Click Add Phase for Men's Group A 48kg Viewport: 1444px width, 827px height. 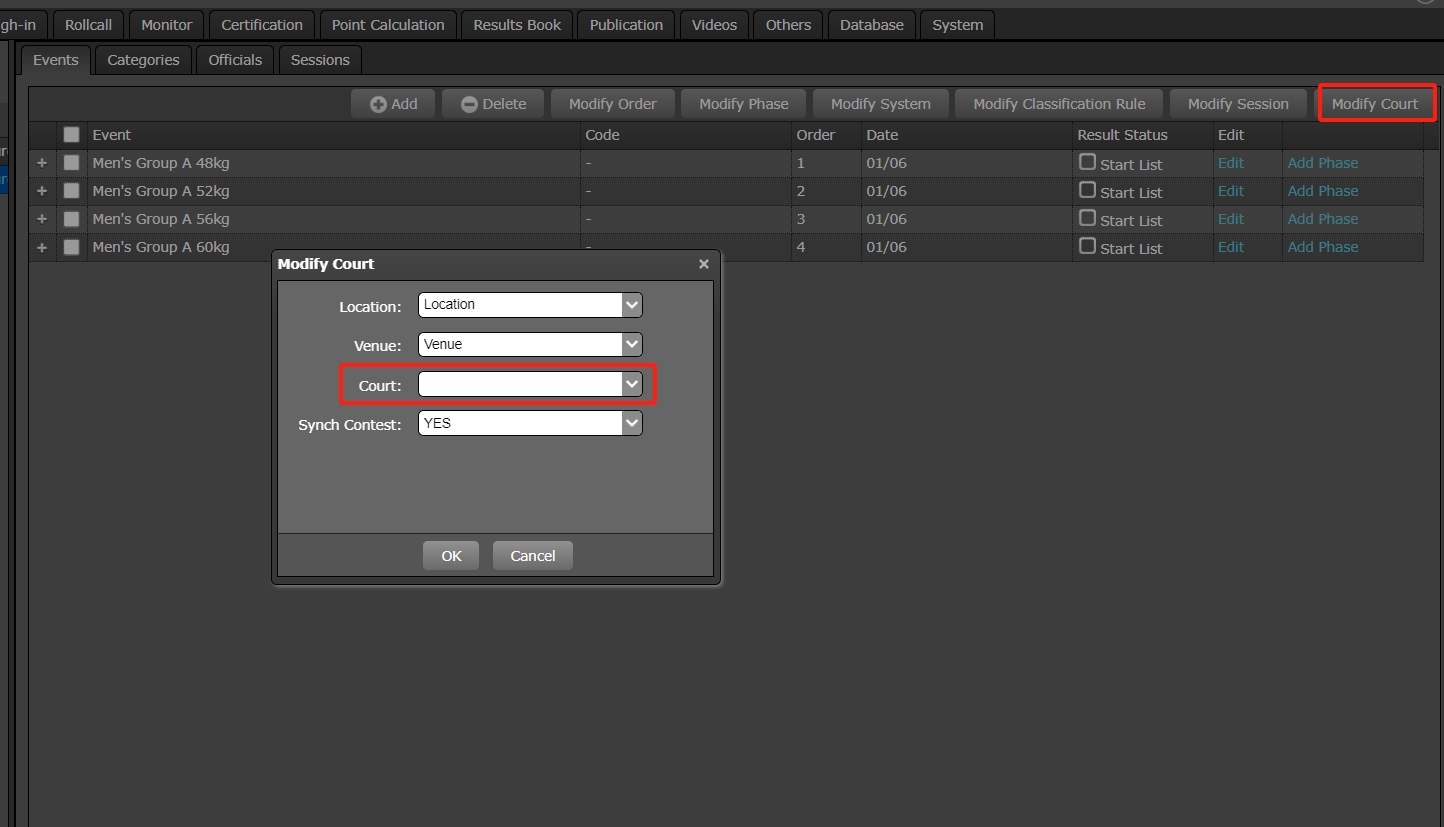(x=1322, y=163)
